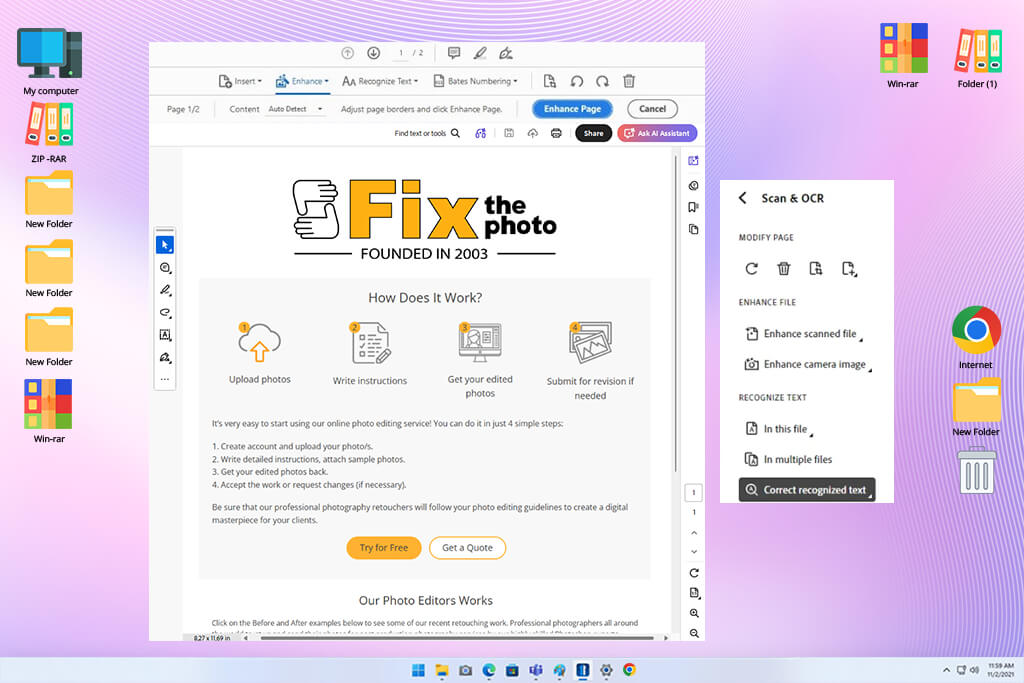Screen dimensions: 1024x683
Task: Open the top right-rail panel icon
Action: pyautogui.click(x=694, y=161)
